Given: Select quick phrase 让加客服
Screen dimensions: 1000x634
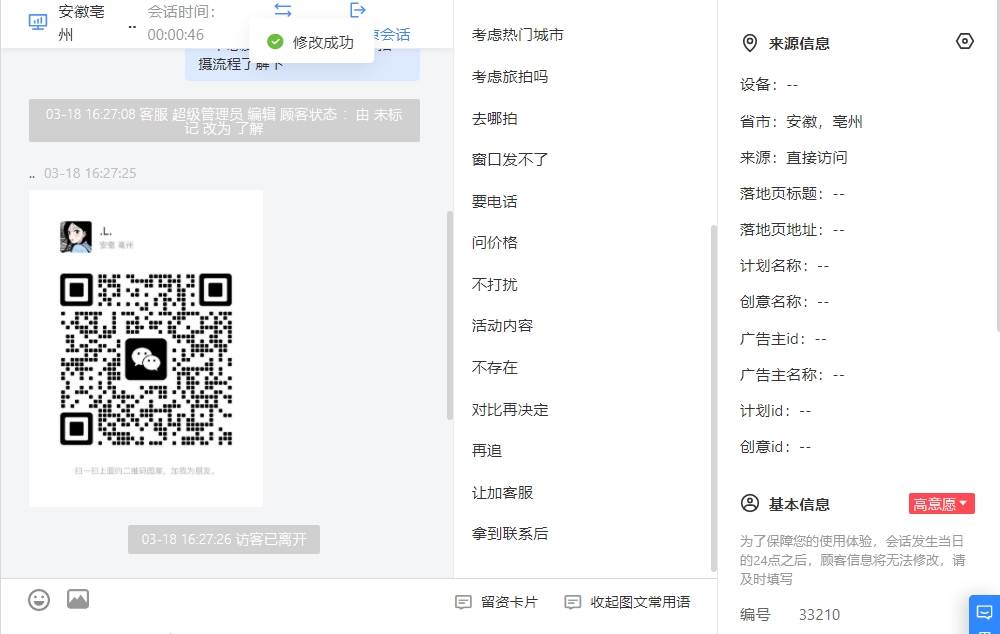Looking at the screenshot, I should pos(502,492).
